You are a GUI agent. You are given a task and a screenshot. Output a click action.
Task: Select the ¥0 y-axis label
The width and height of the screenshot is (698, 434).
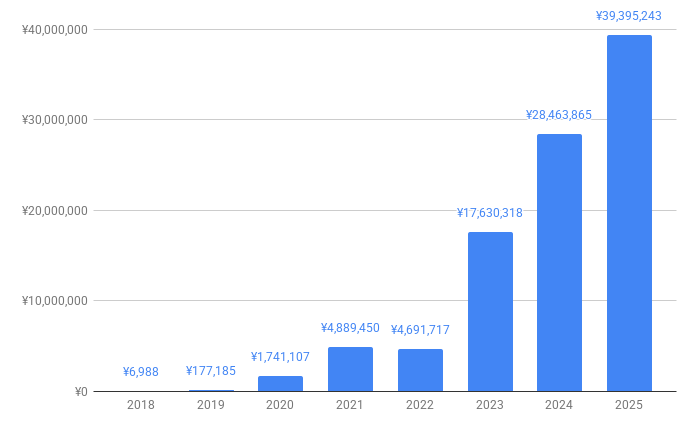tap(80, 392)
